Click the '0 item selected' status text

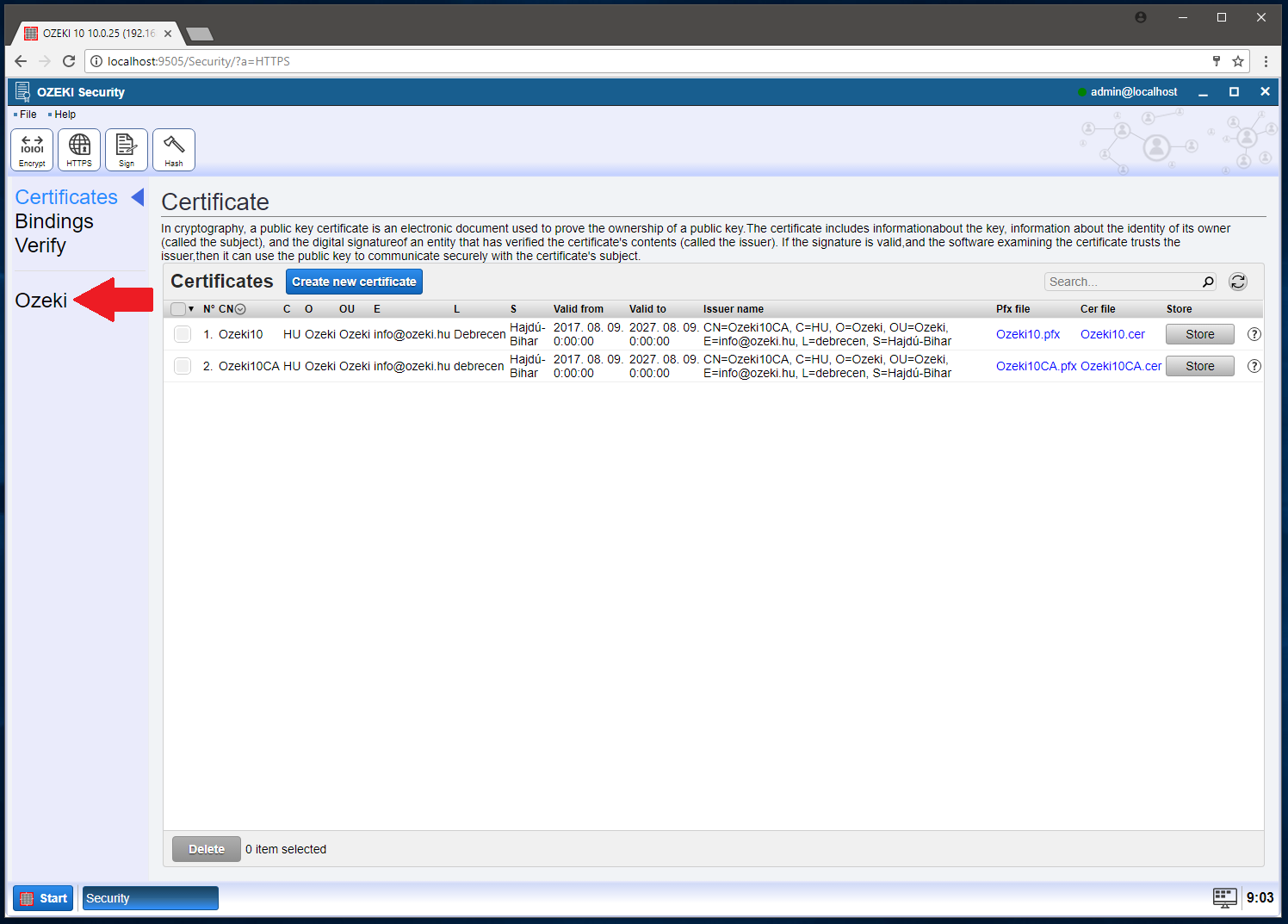[x=286, y=849]
